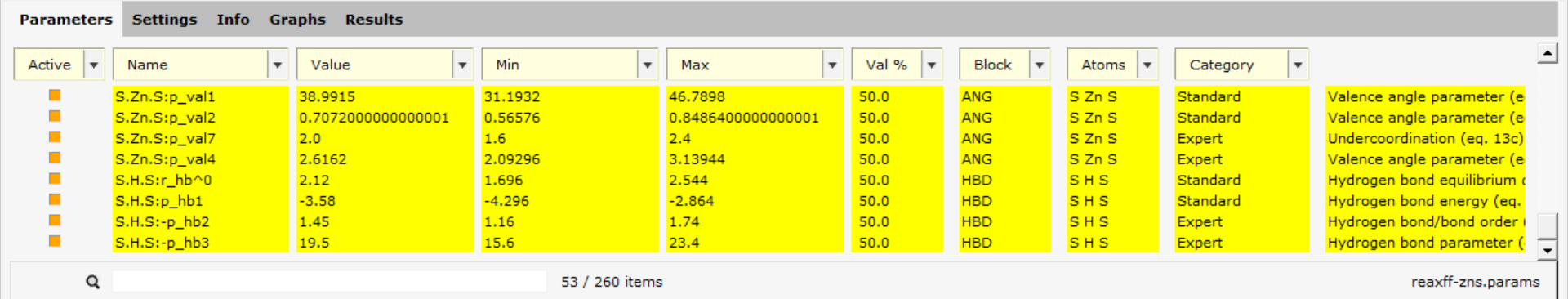
Task: Open the Block column dropdown arrow
Action: [1040, 65]
